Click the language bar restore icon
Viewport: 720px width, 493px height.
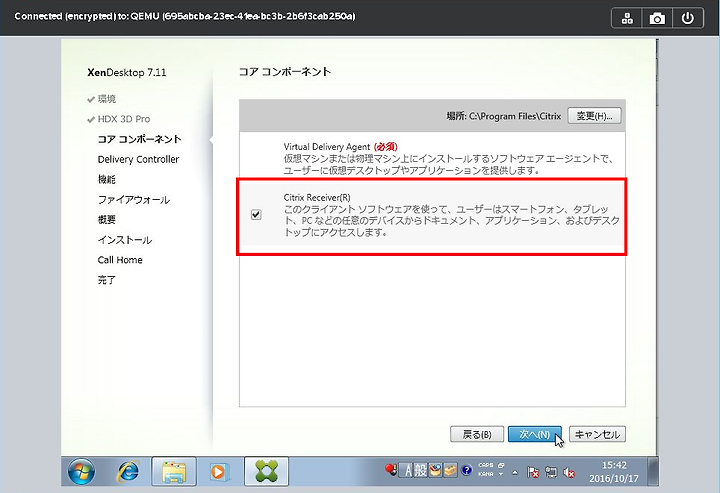501,465
